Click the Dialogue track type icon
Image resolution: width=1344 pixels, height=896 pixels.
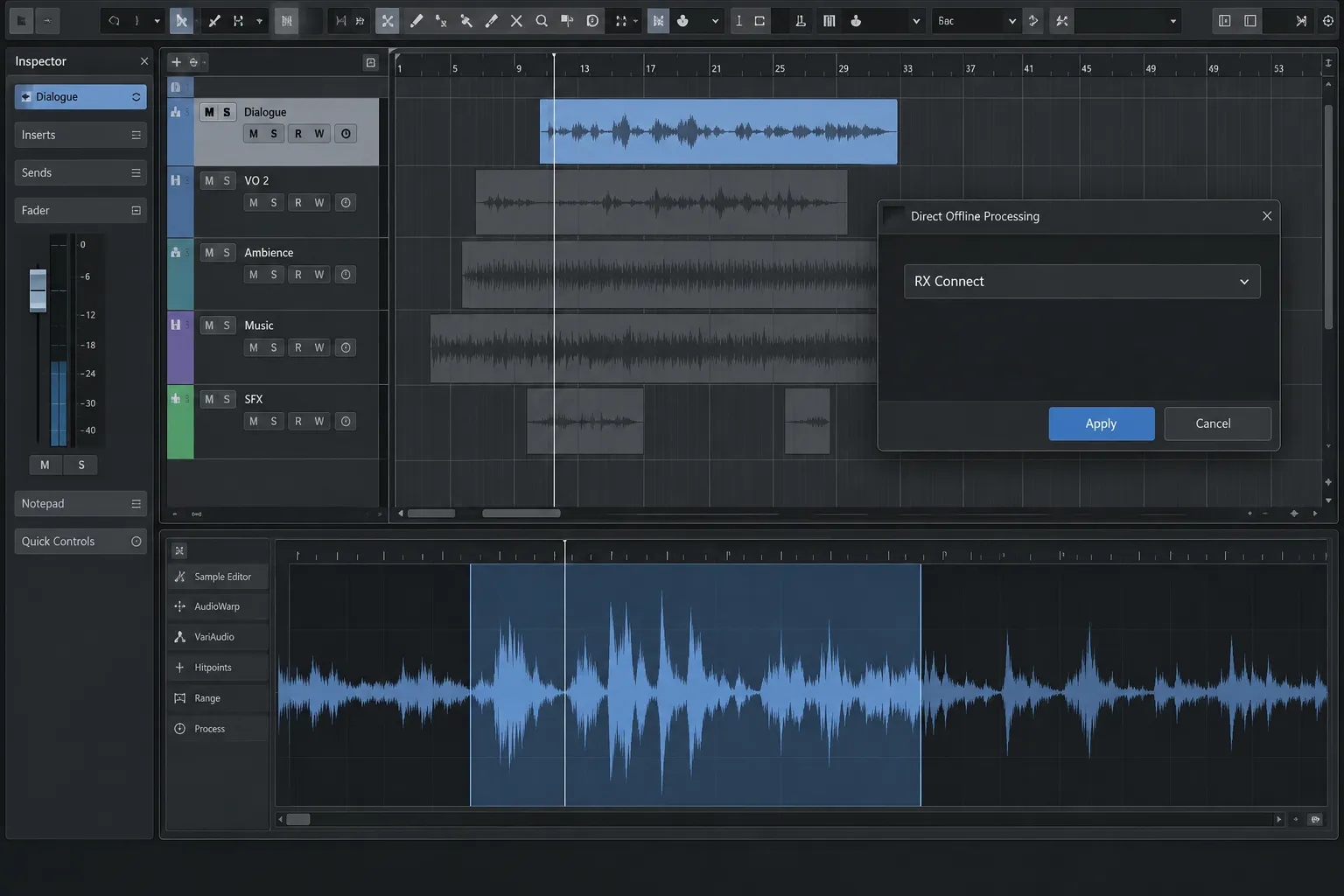coord(176,112)
